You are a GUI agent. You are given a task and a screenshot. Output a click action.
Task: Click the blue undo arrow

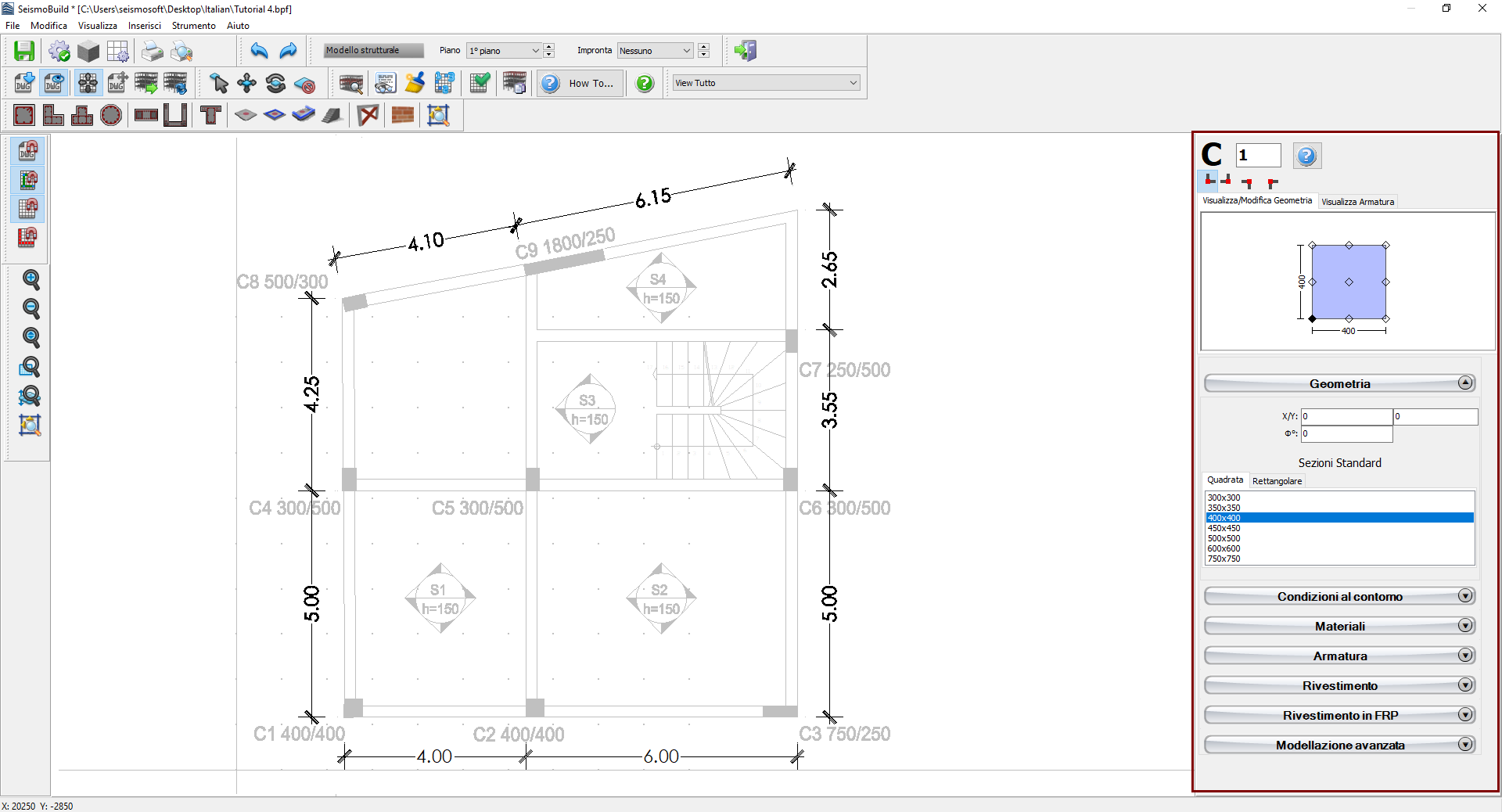[259, 51]
